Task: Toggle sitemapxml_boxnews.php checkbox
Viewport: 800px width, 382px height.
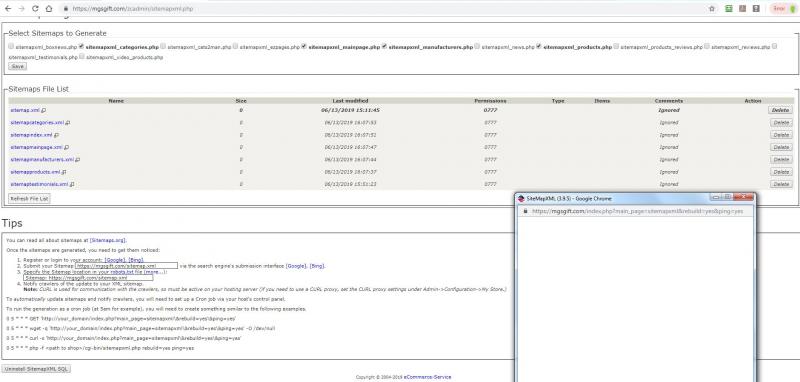Action: (11, 46)
